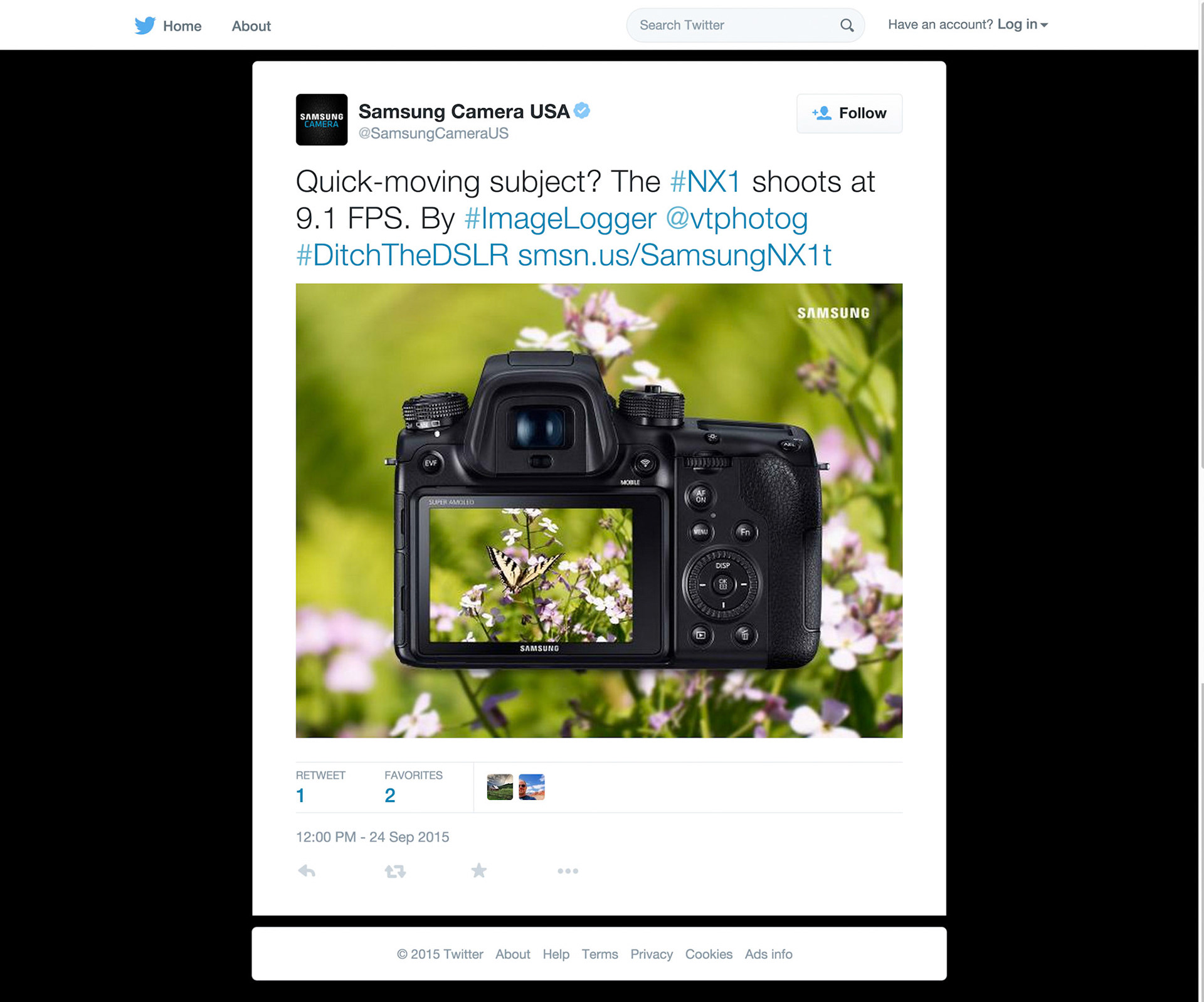Open the Home navigation item
This screenshot has height=1002, width=1204.
(x=182, y=26)
